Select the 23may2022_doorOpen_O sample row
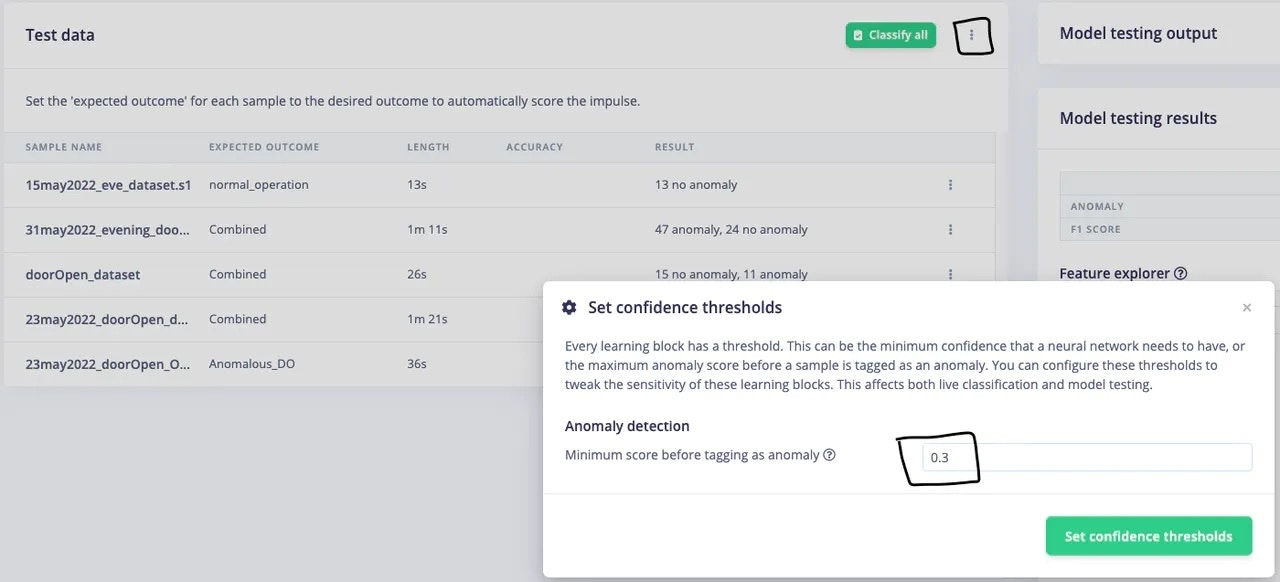Screen dimensions: 1280x582 click(x=107, y=364)
